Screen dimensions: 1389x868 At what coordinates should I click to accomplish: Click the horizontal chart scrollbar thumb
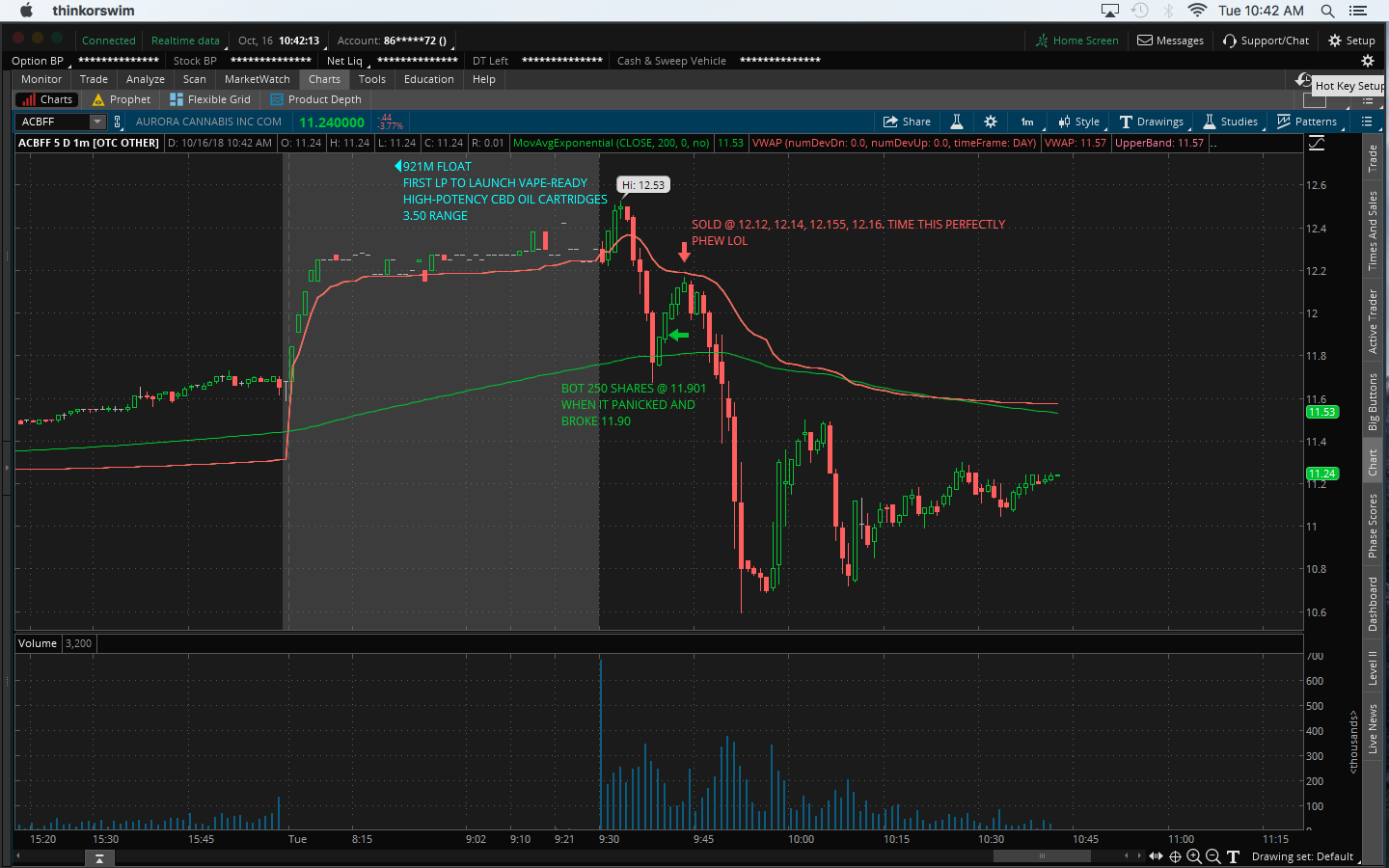pyautogui.click(x=1042, y=855)
